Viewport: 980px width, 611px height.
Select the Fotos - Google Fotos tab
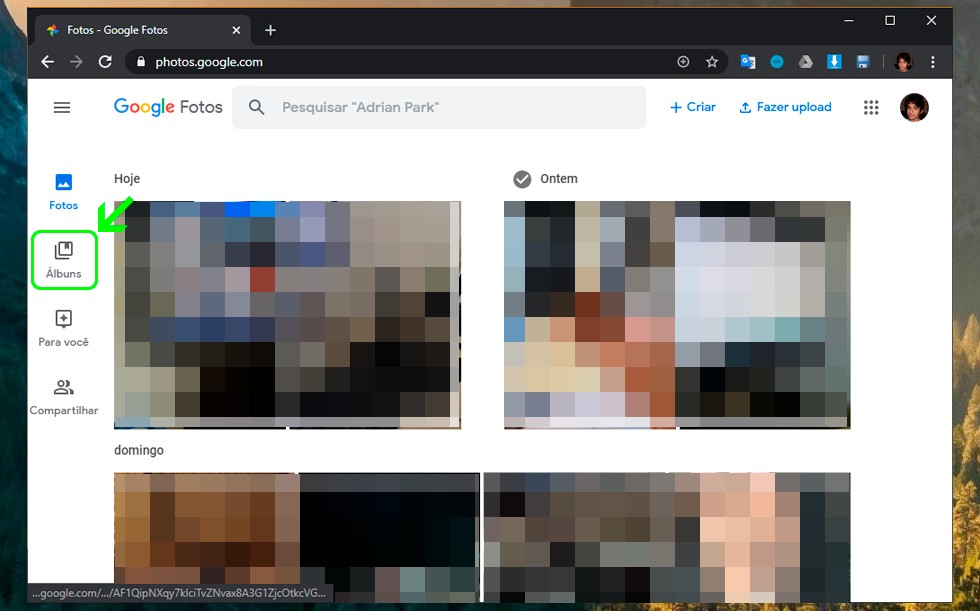coord(142,30)
